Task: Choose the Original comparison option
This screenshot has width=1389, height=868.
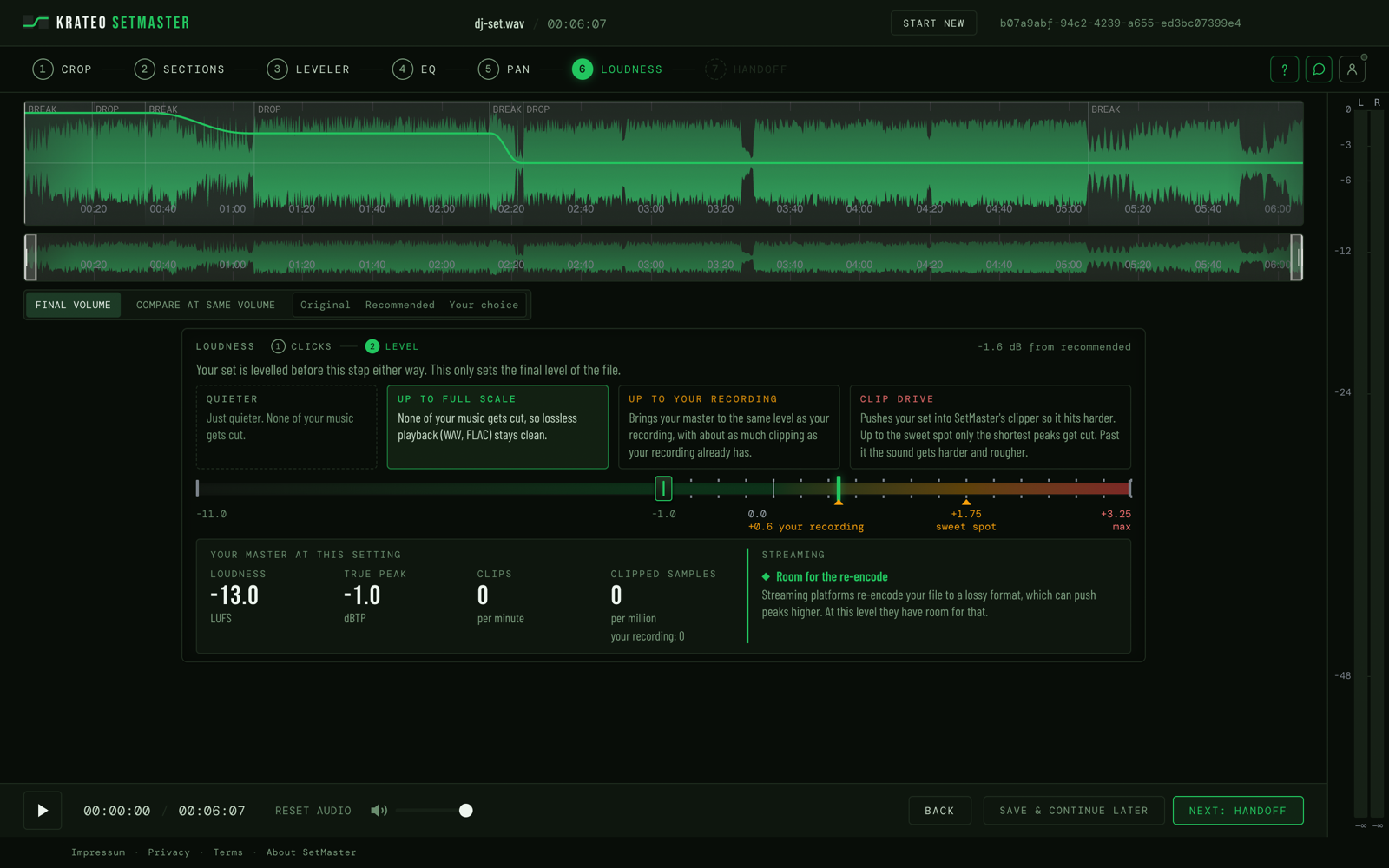Action: click(326, 305)
